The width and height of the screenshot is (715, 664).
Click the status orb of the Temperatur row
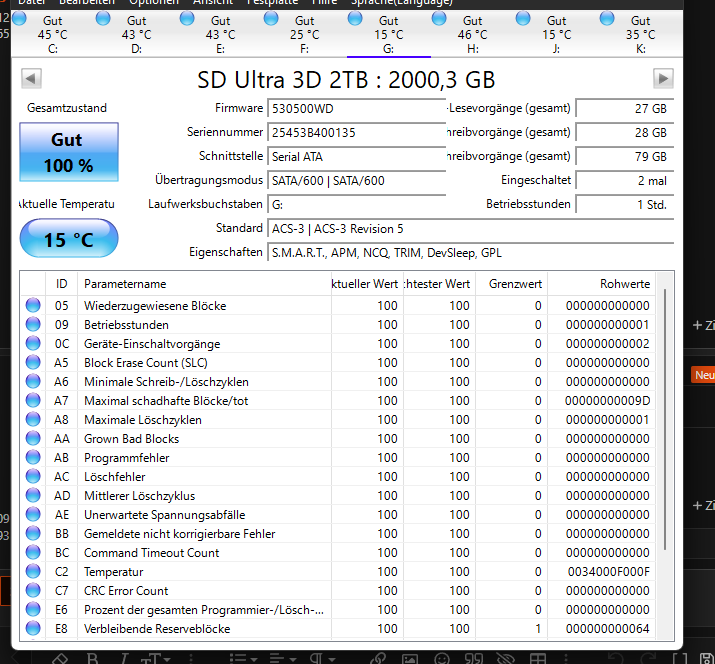pyautogui.click(x=33, y=571)
